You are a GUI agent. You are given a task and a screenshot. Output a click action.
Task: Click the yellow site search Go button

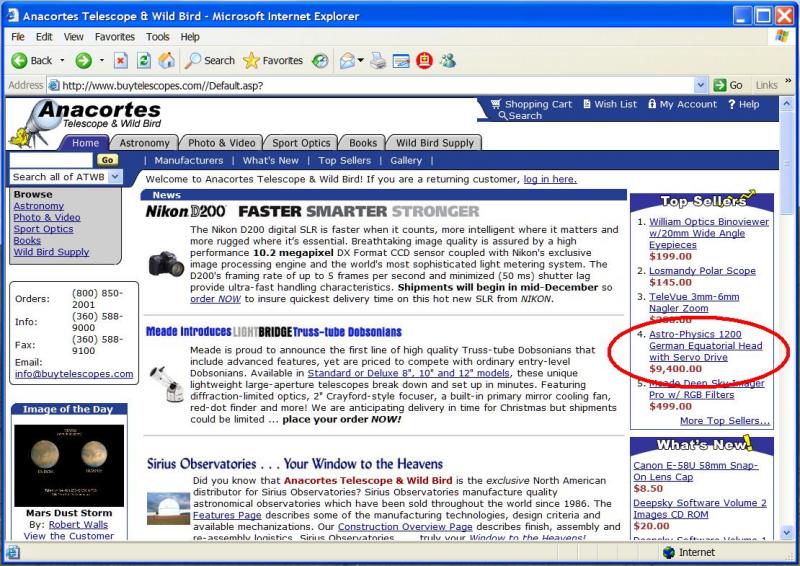tap(107, 160)
